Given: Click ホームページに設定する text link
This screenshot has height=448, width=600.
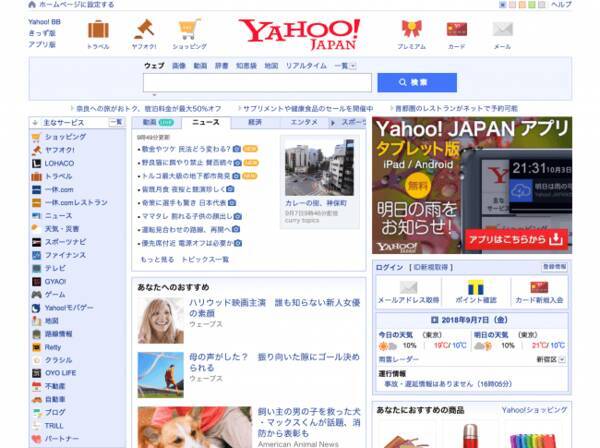Looking at the screenshot, I should click(77, 5).
